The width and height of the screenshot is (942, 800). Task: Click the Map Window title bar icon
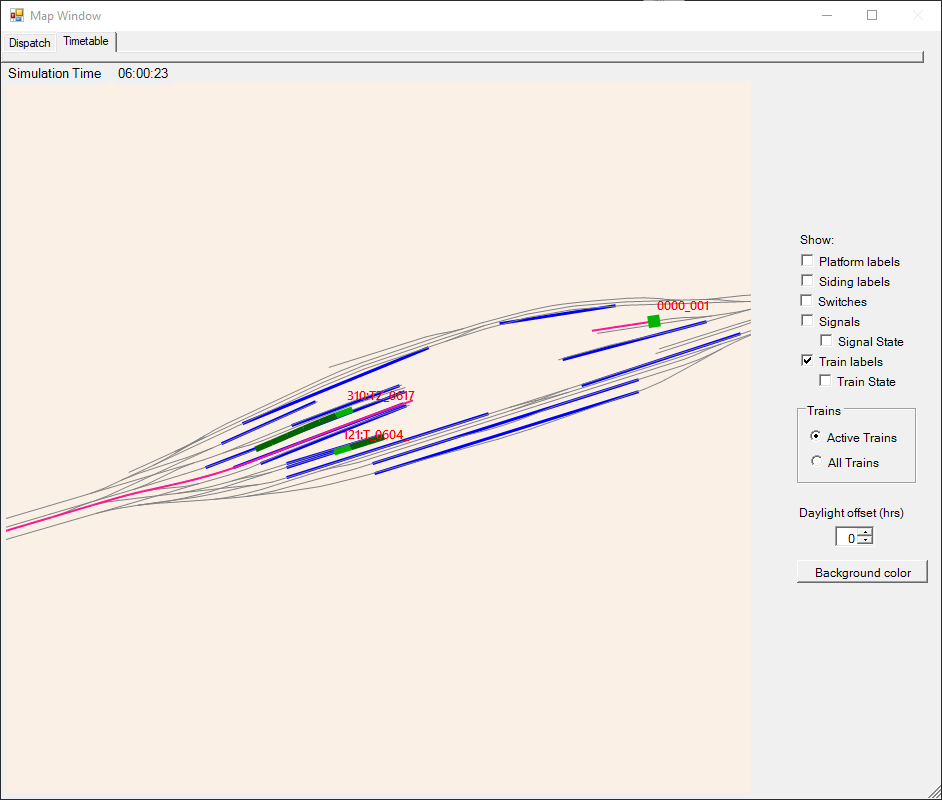[16, 15]
